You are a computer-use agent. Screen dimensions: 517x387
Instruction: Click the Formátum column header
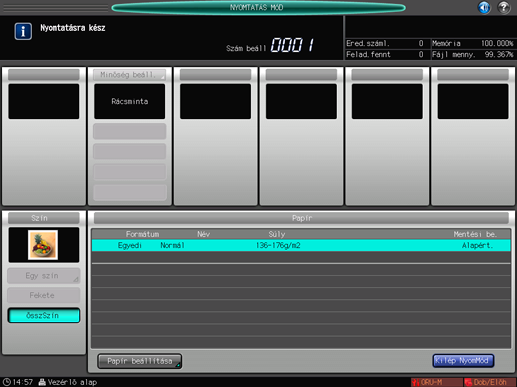[142, 234]
